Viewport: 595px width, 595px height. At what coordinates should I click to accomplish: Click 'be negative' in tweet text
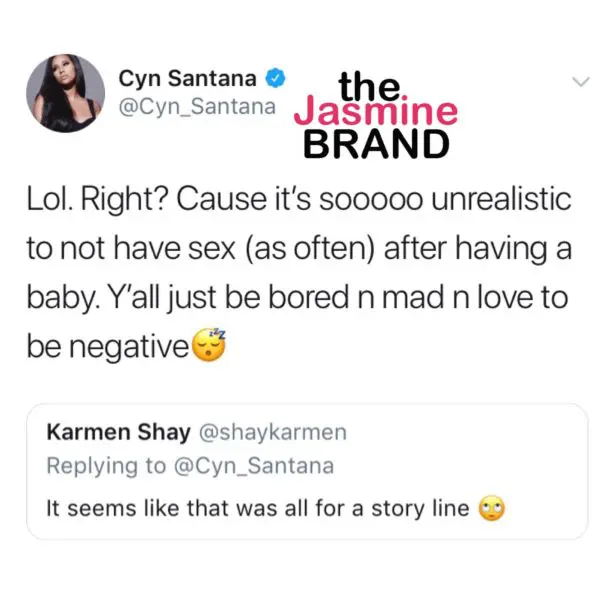(x=108, y=346)
